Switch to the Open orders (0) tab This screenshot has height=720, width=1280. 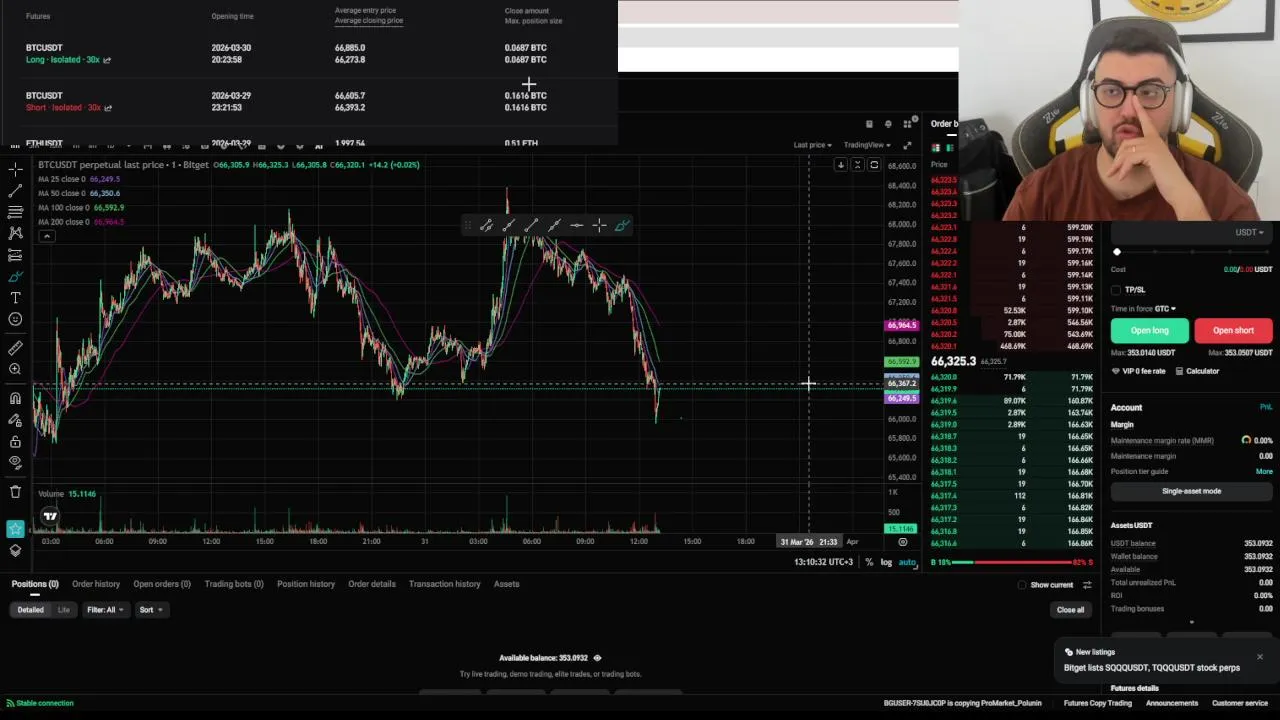click(x=162, y=584)
